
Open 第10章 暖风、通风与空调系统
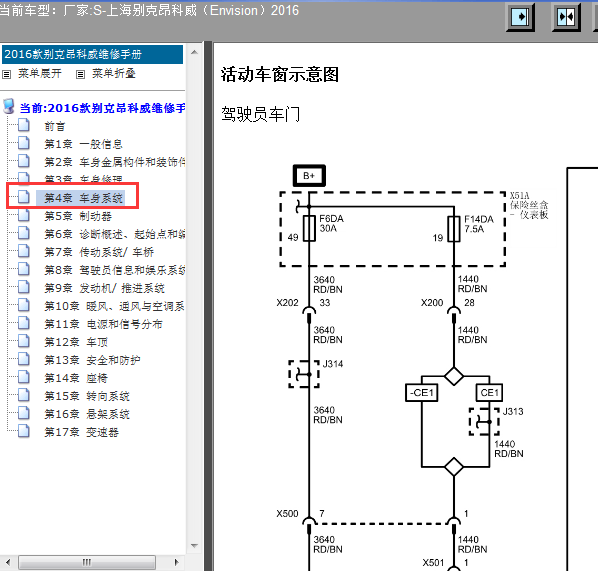(114, 306)
